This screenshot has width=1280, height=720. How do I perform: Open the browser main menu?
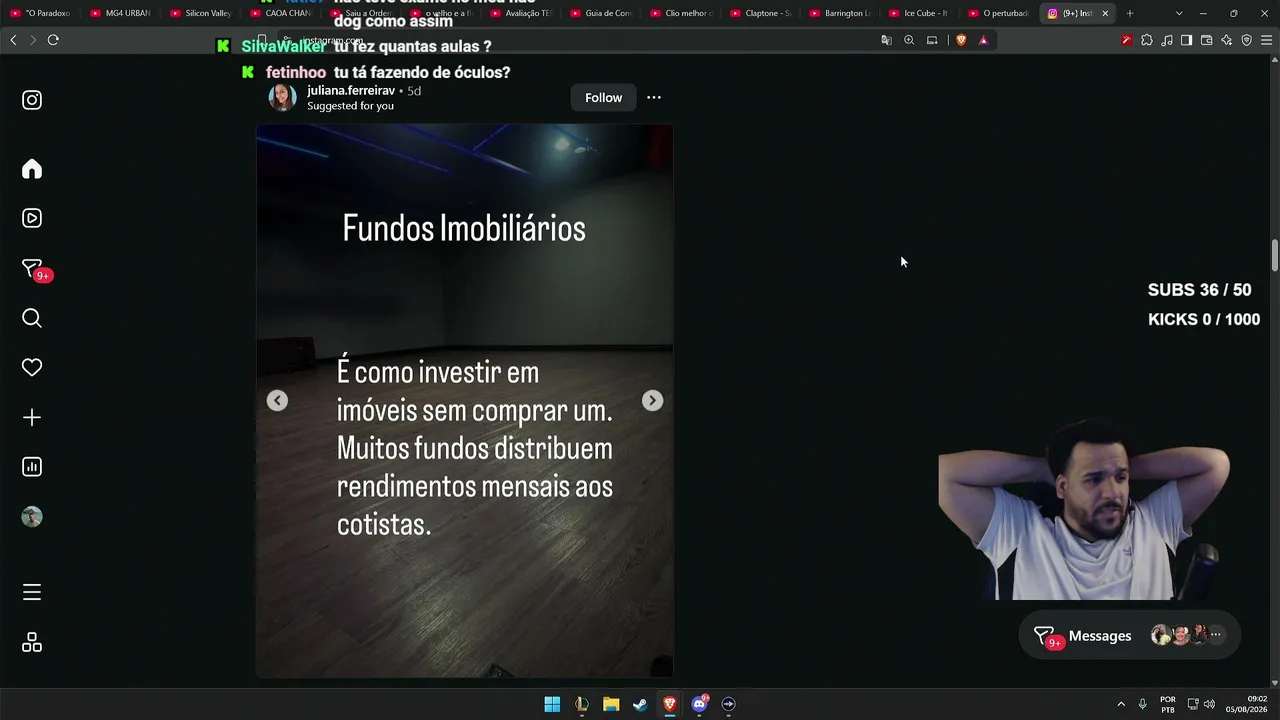click(x=1266, y=40)
